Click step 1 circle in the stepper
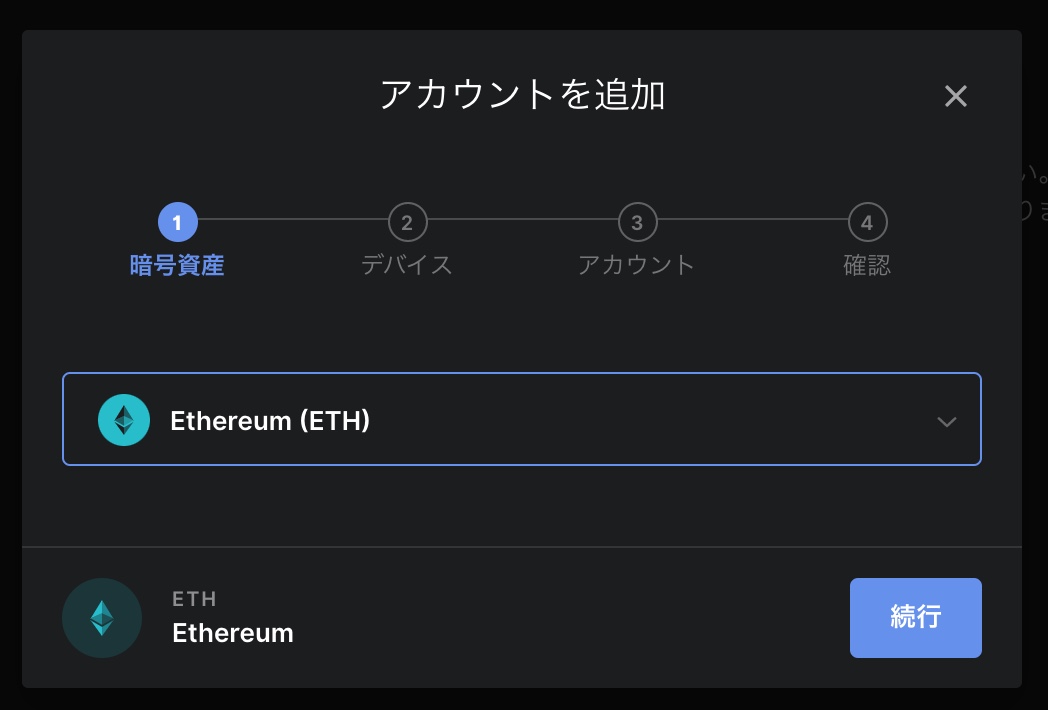The width and height of the screenshot is (1048, 710). 177,222
